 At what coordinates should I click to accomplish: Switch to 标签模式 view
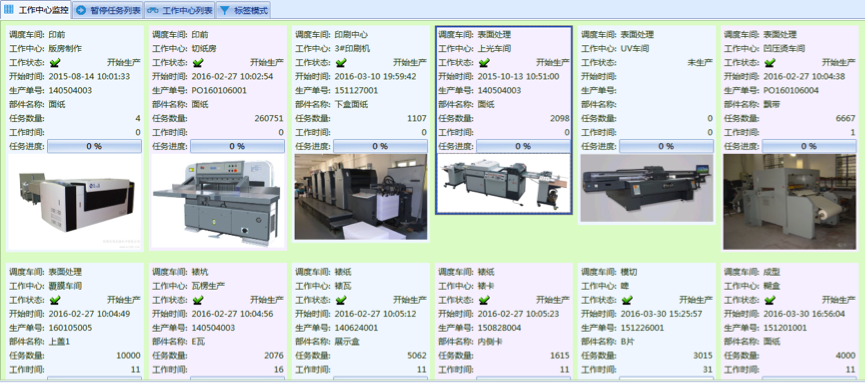coord(244,10)
